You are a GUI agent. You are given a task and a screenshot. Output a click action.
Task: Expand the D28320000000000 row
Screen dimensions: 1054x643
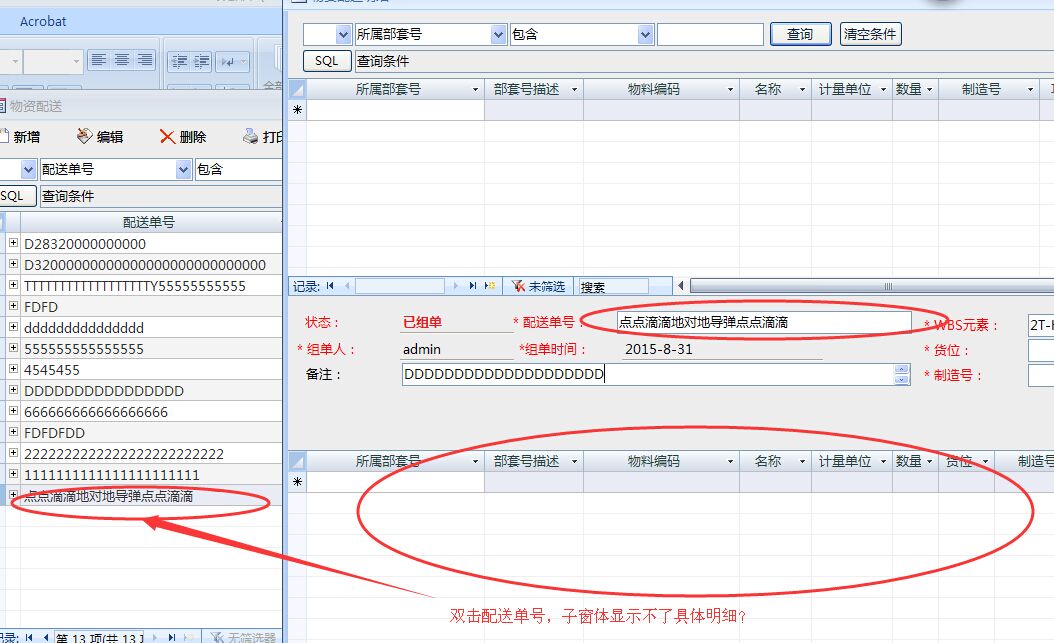click(x=13, y=244)
